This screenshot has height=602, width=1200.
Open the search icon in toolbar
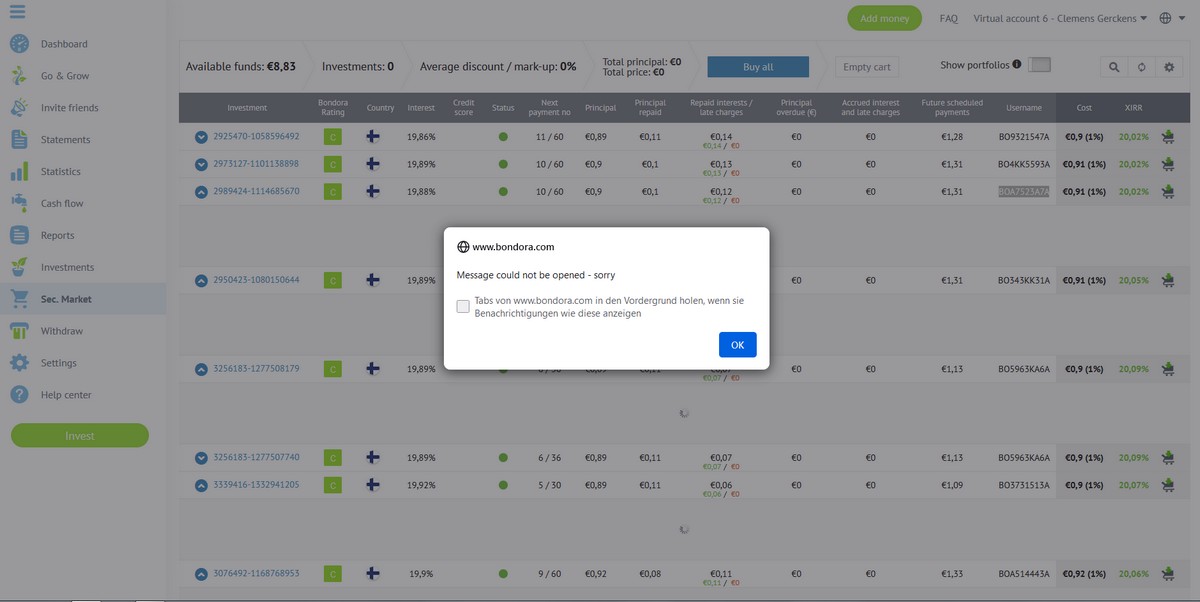click(x=1113, y=67)
